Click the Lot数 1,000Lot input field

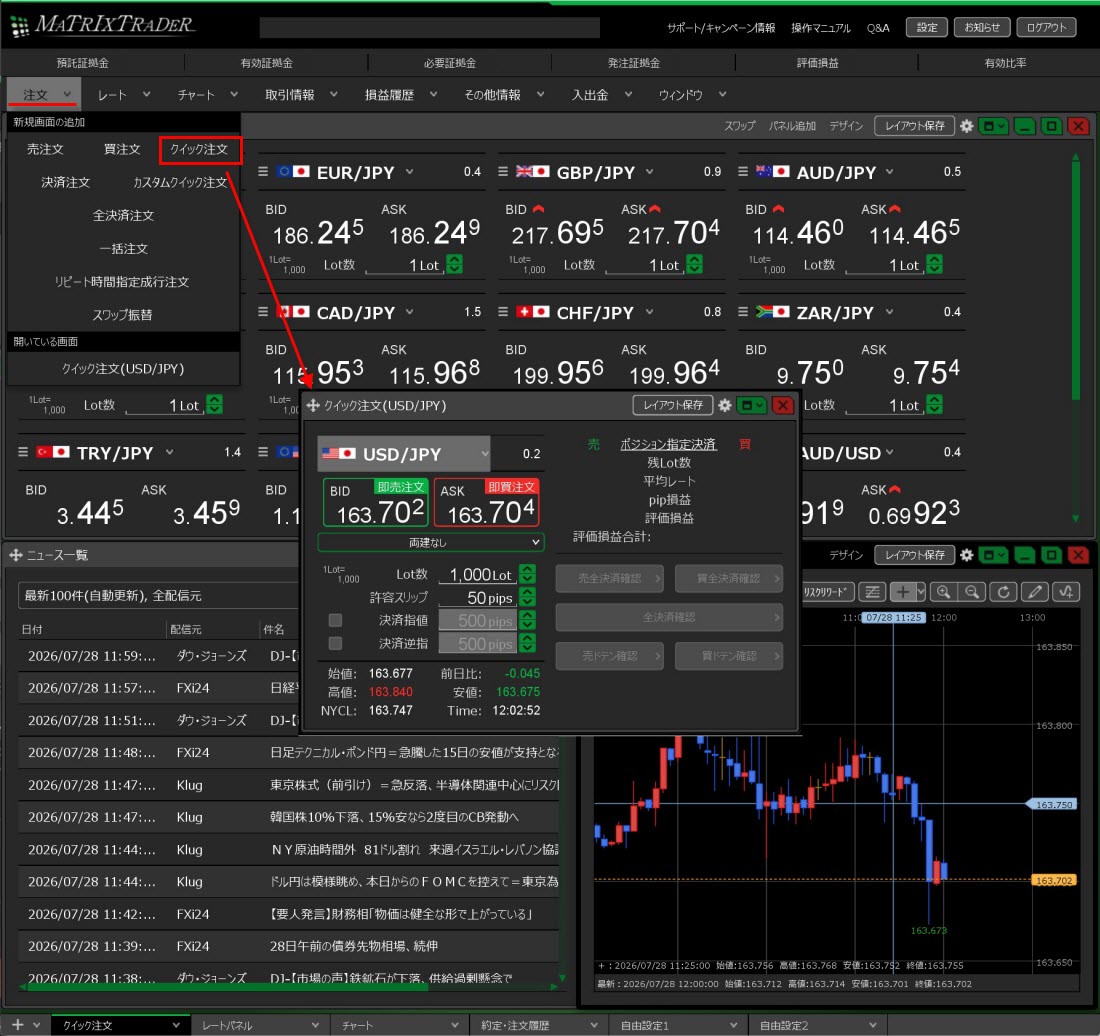(478, 574)
